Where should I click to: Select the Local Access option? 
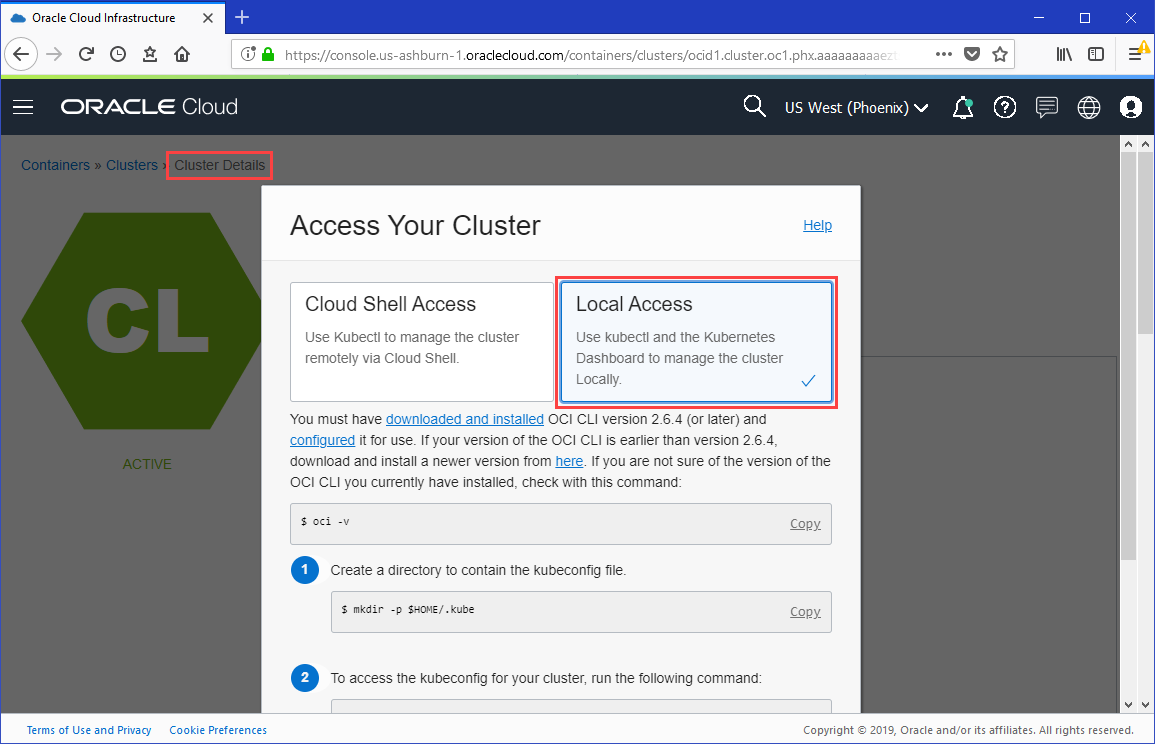click(696, 343)
